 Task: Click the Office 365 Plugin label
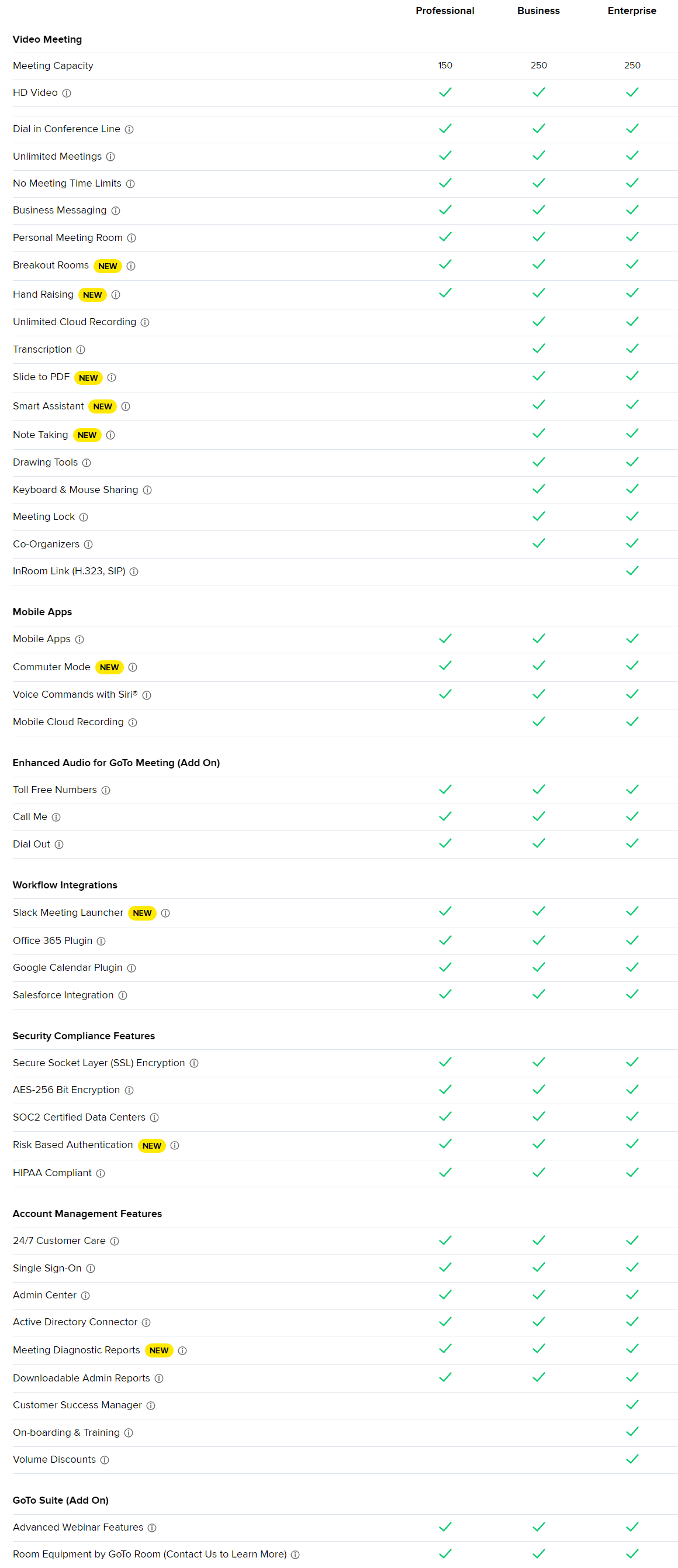point(53,940)
